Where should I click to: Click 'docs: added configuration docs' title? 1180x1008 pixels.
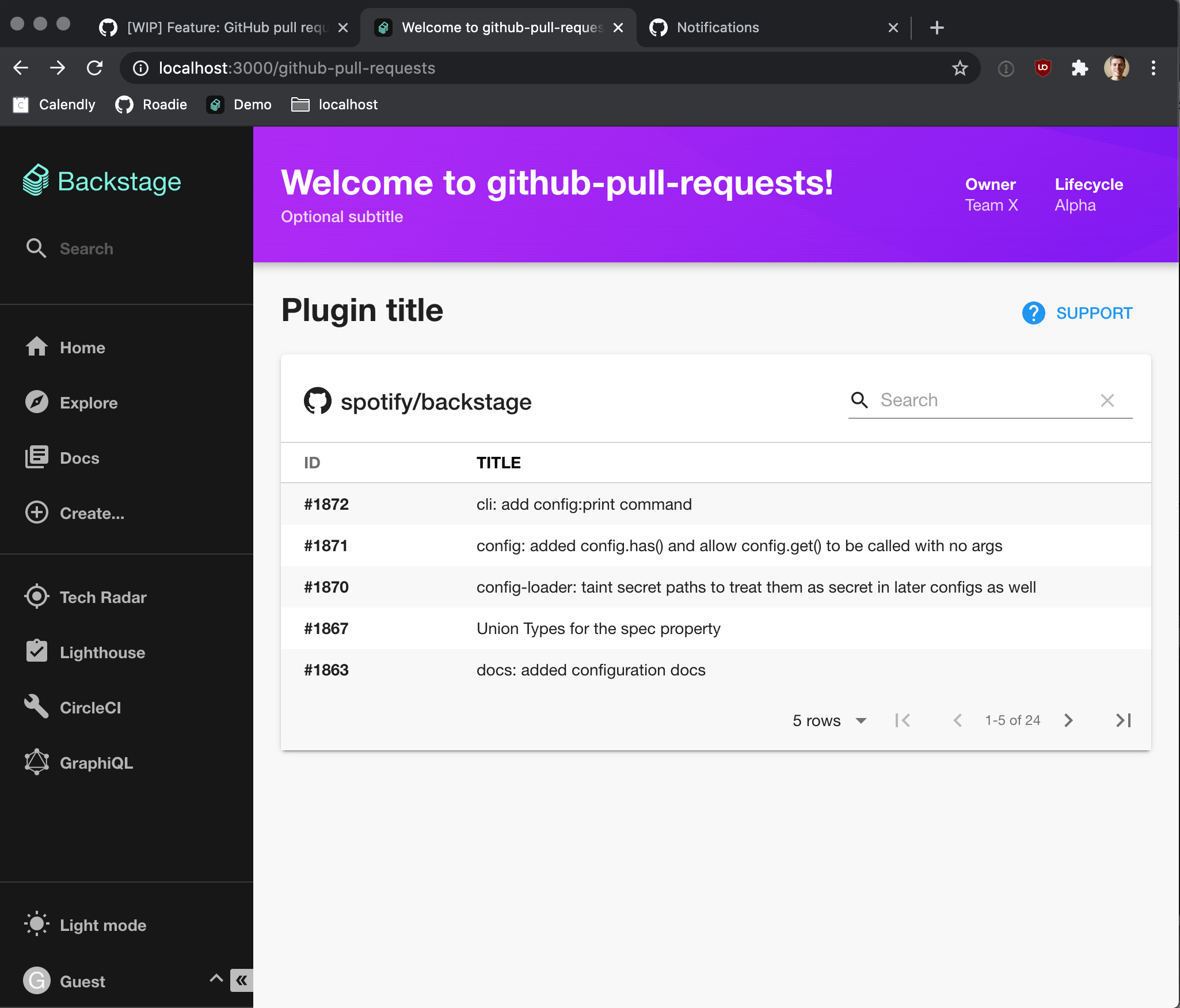[x=591, y=670]
